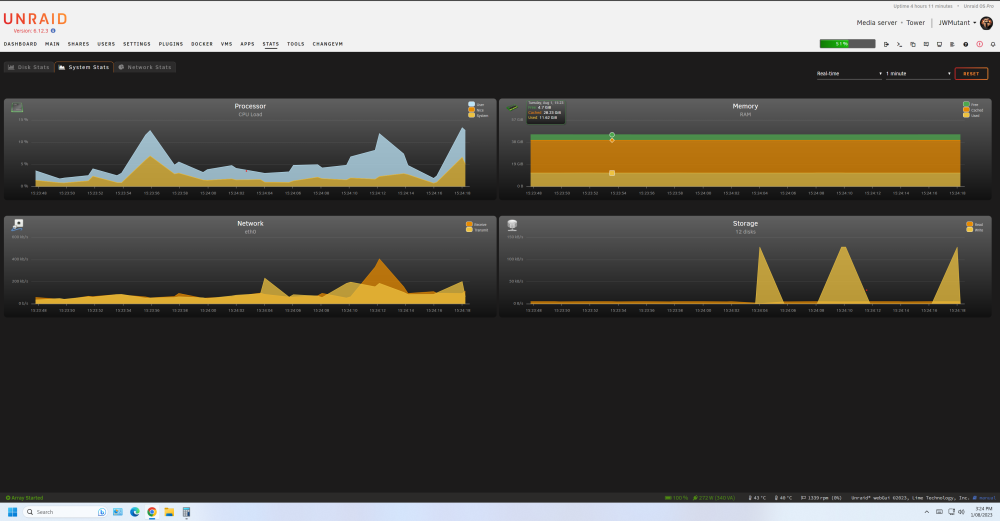This screenshot has width=1000, height=521.
Task: Click the logout icon in header toolbar
Action: point(886,44)
